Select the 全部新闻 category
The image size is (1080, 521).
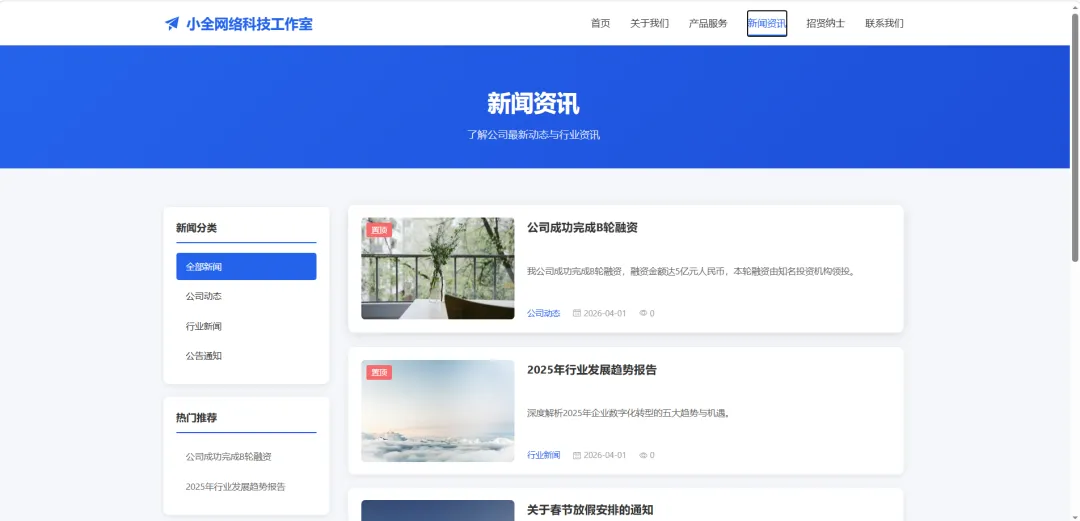(x=246, y=267)
